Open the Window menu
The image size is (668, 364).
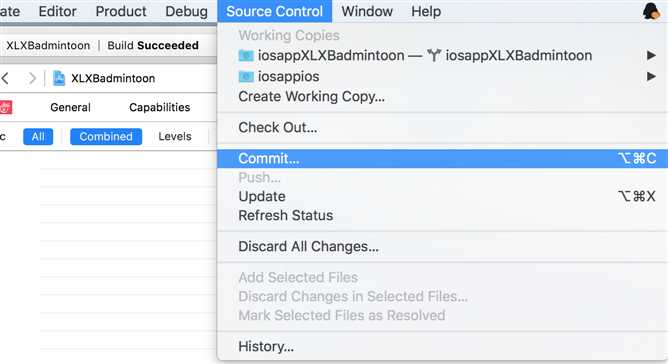(x=367, y=12)
